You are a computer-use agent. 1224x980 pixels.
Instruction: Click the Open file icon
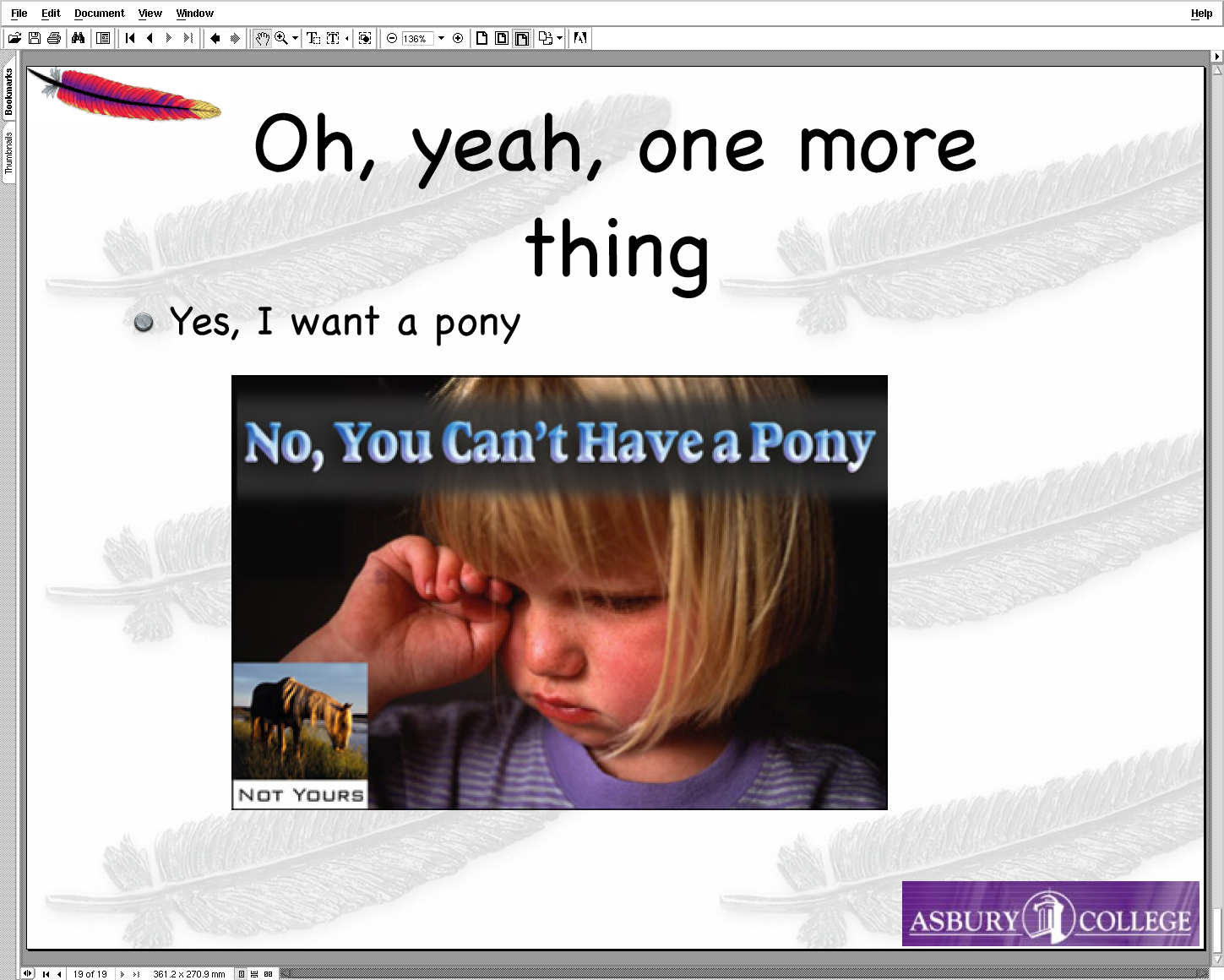tap(14, 38)
